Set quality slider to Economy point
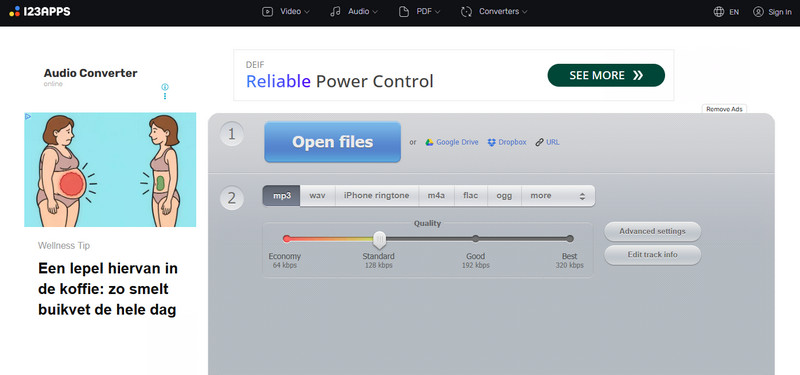This screenshot has width=800, height=375. pos(287,238)
